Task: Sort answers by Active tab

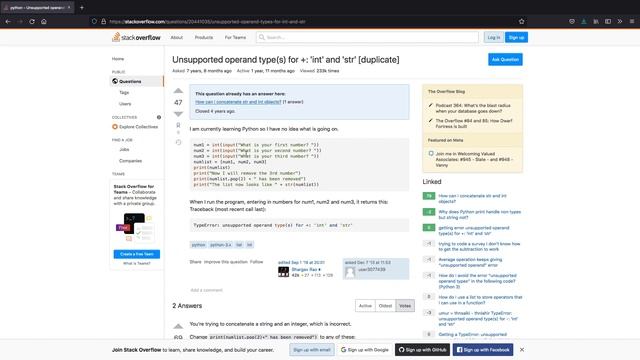Action: [365, 306]
